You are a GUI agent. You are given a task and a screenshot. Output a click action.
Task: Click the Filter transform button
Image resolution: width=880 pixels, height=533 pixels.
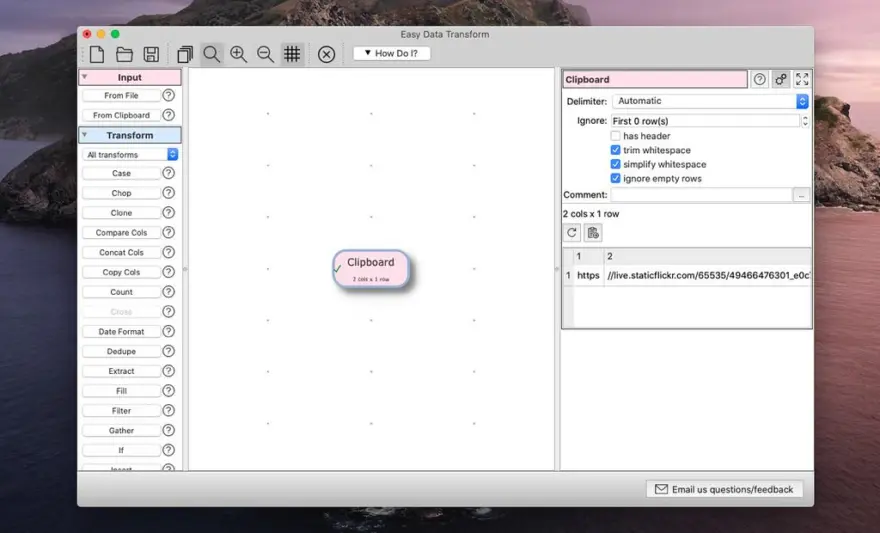[x=121, y=411]
